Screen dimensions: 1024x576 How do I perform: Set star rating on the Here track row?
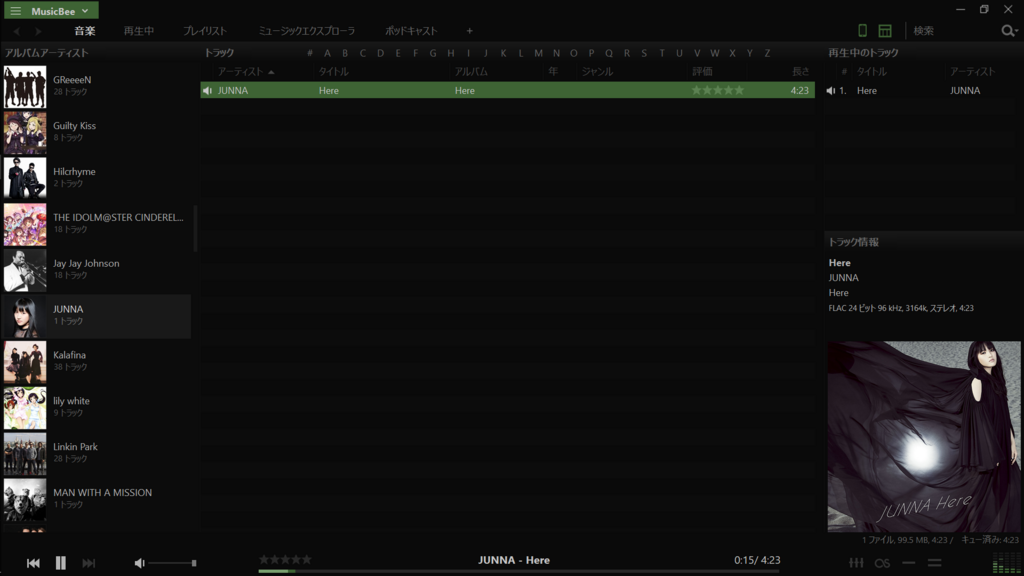718,90
